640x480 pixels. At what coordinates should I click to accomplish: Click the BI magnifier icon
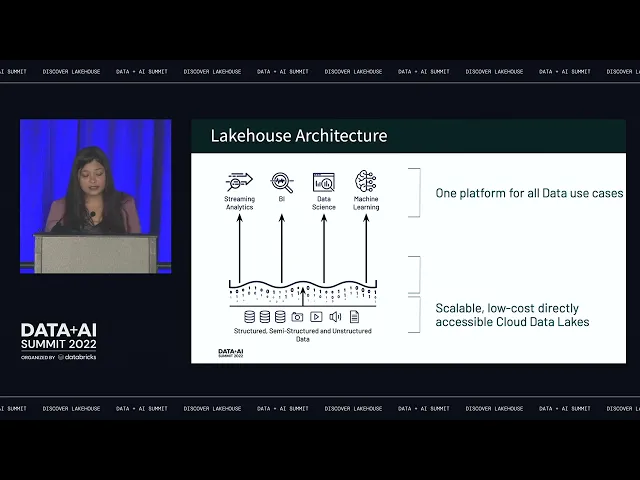[282, 182]
